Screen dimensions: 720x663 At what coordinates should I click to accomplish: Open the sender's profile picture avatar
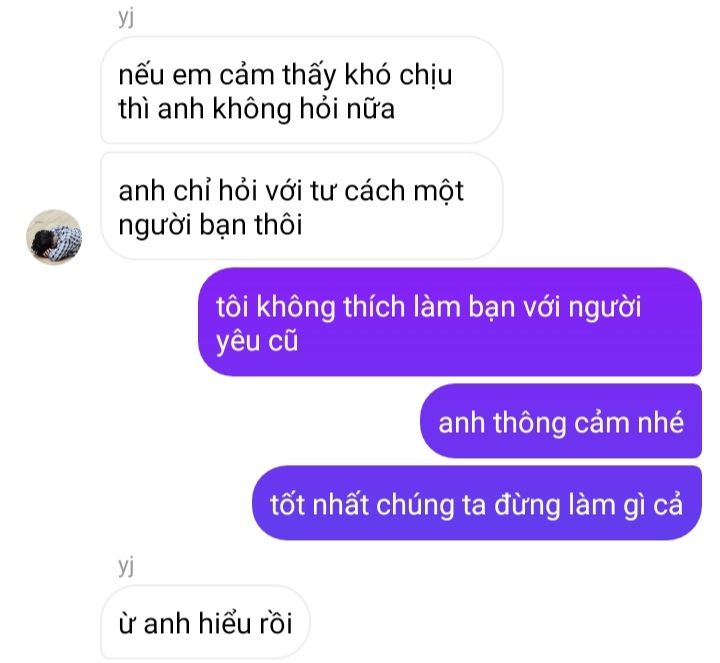coord(54,237)
